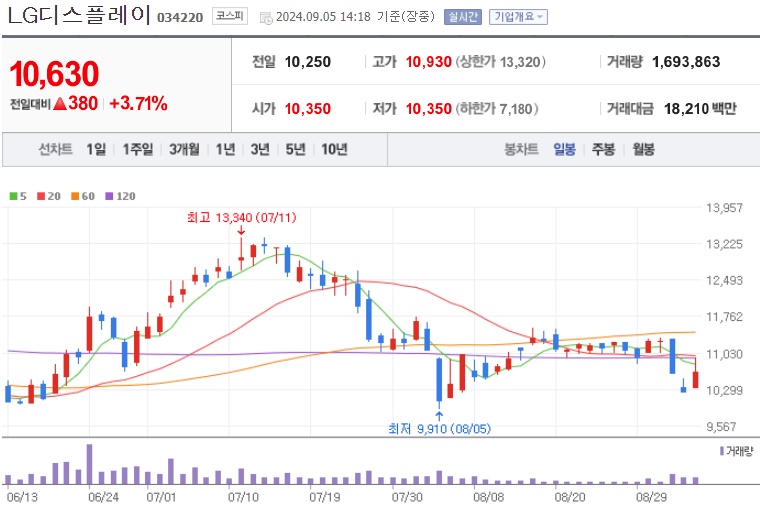Select the 1주일 line chart tab
The height and width of the screenshot is (510, 760).
[x=138, y=149]
